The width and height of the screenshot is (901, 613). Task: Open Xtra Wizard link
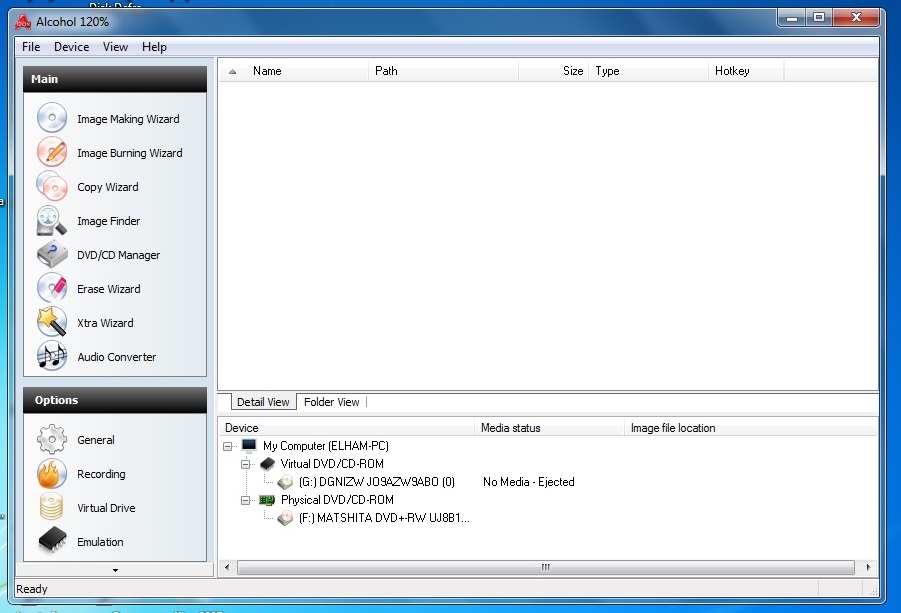coord(105,322)
